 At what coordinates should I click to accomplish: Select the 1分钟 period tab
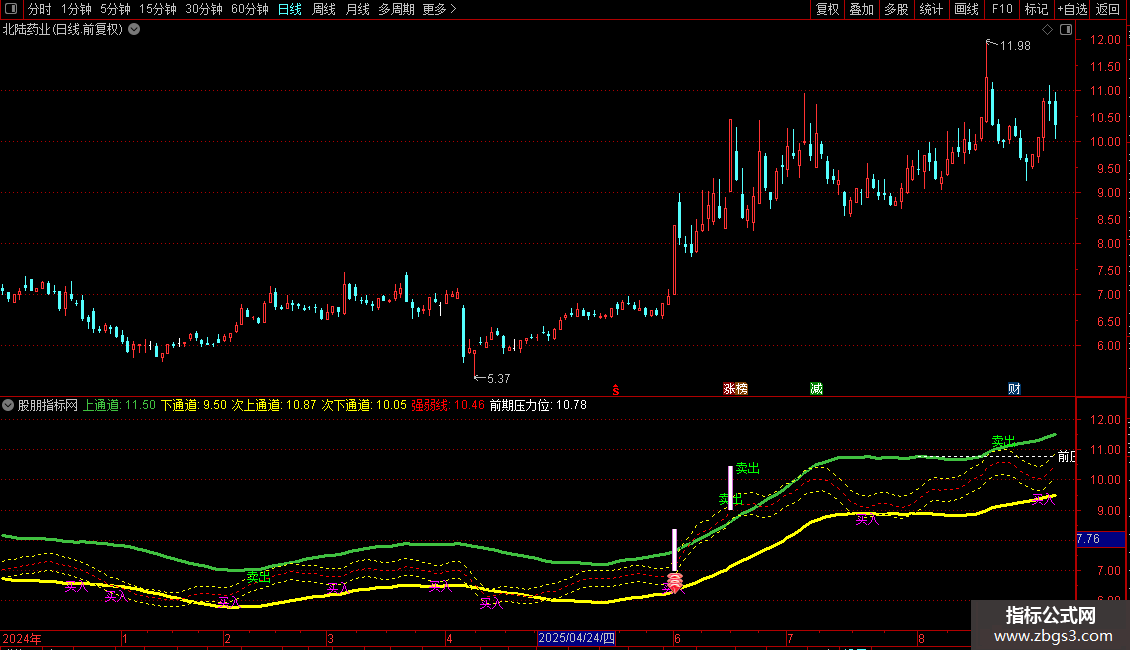pos(76,9)
